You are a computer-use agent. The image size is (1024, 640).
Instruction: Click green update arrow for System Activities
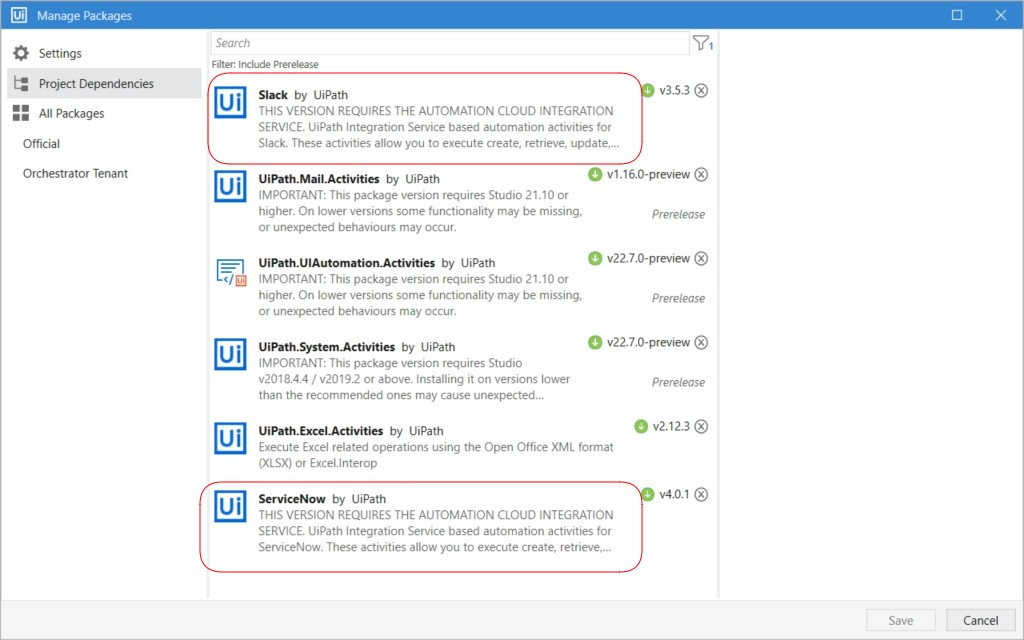595,342
